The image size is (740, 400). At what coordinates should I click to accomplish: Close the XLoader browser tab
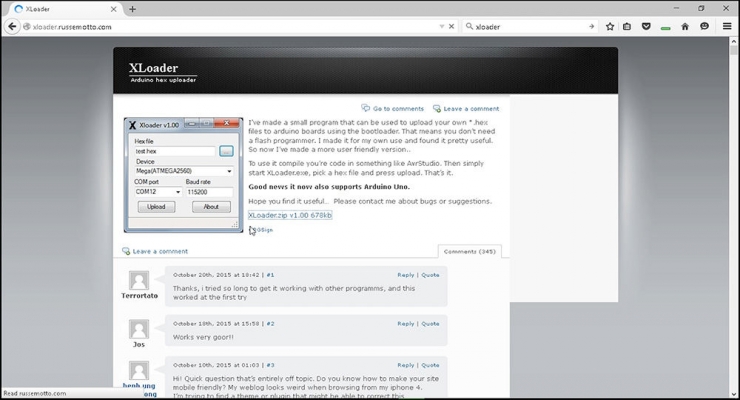(113, 9)
